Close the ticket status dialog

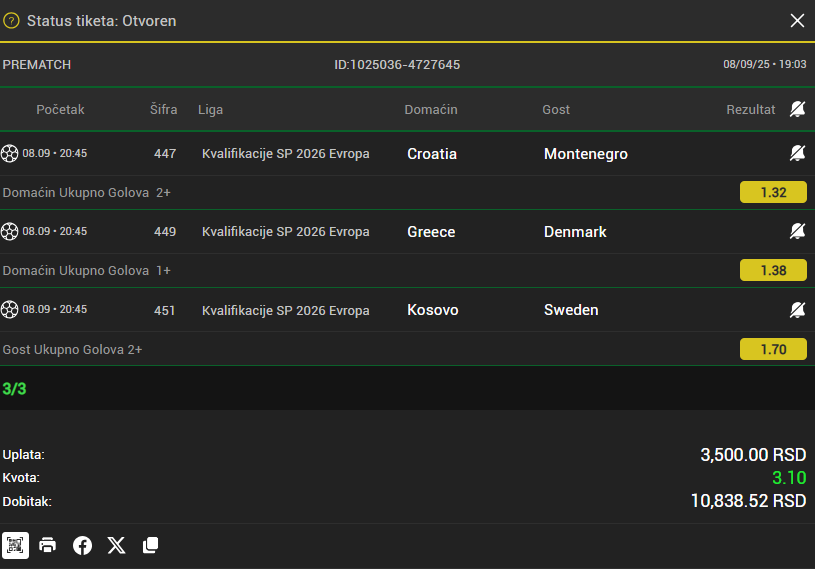pyautogui.click(x=797, y=21)
